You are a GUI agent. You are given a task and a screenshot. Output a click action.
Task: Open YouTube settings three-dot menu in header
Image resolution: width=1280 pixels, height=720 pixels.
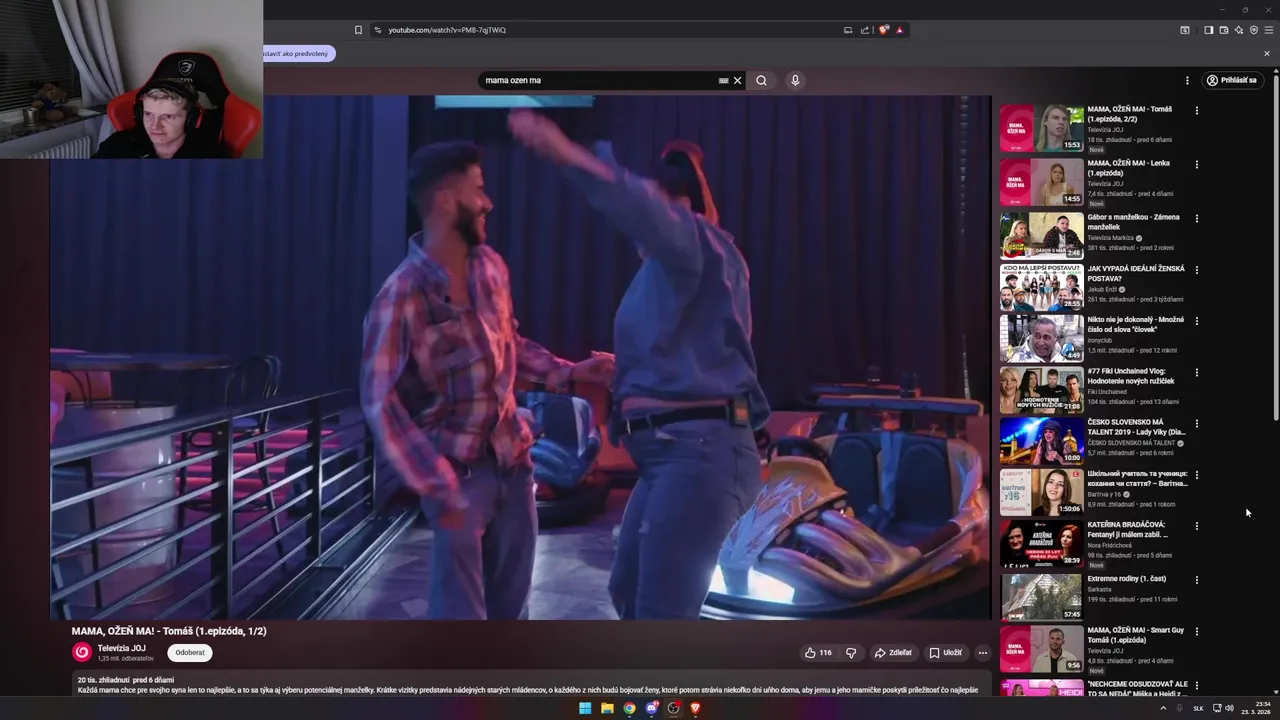pos(1187,80)
